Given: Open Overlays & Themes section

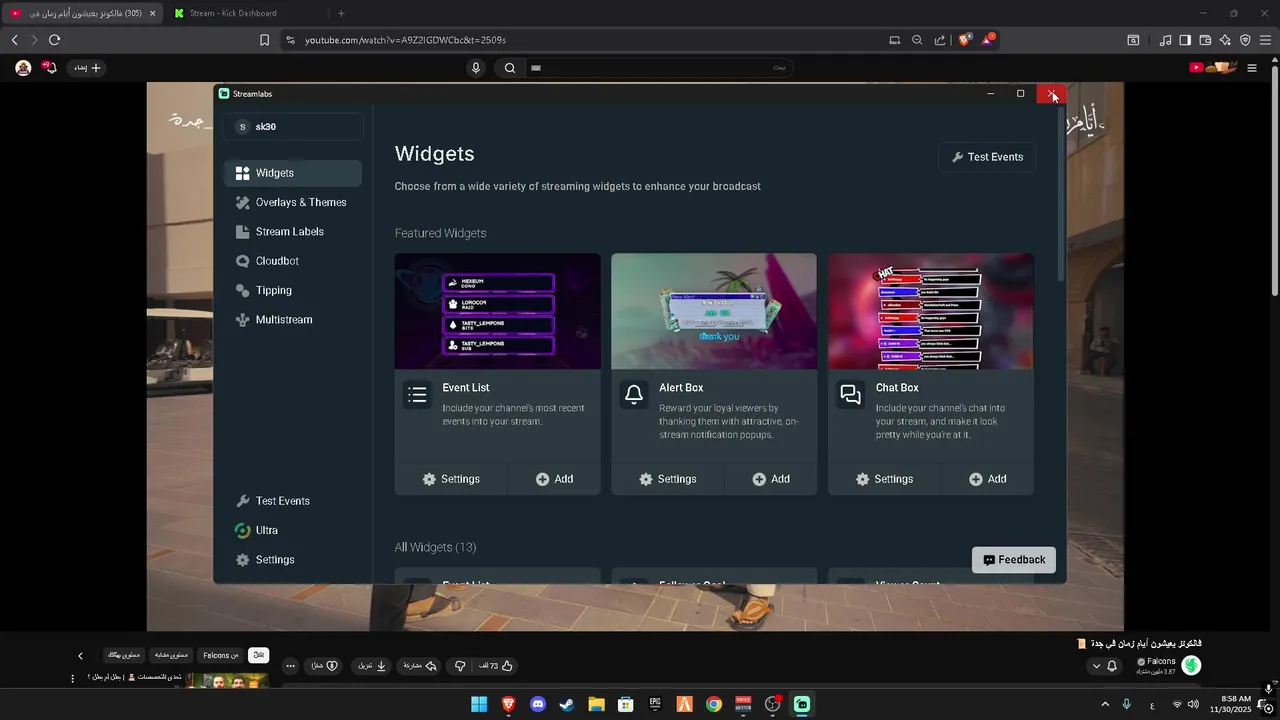Looking at the screenshot, I should coord(293,202).
